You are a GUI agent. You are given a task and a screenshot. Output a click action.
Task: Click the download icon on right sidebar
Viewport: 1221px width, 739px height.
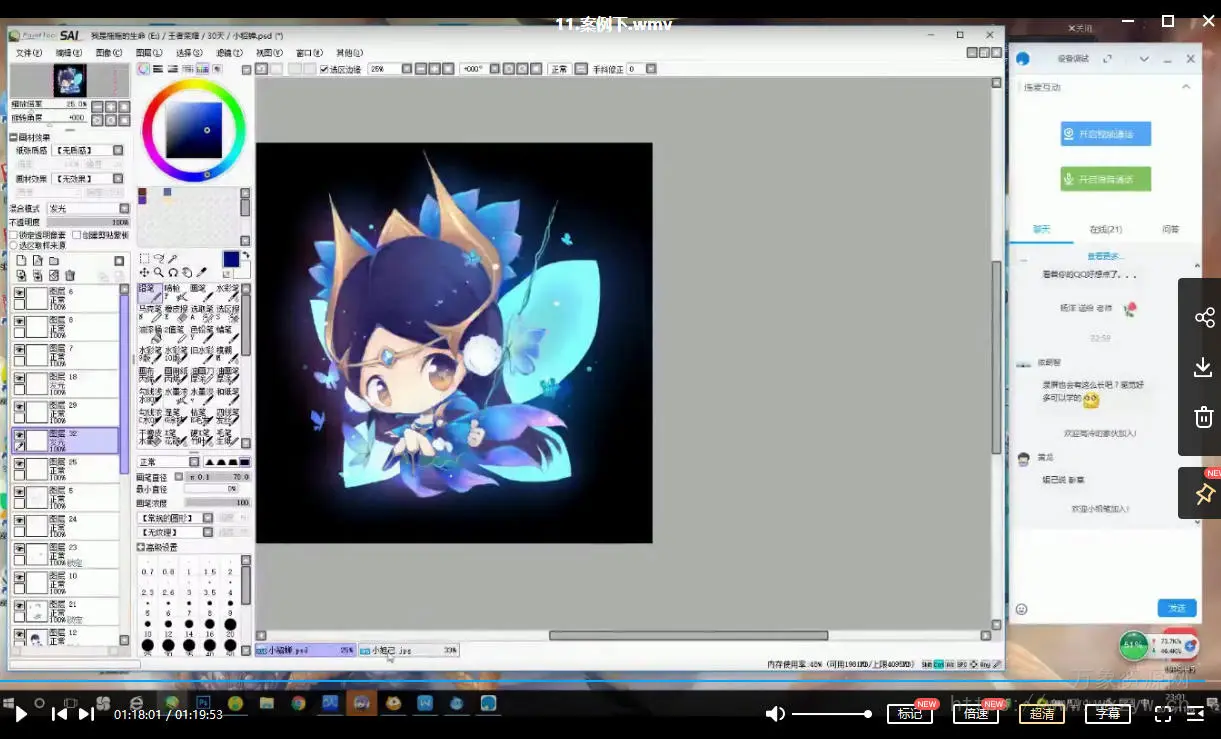(1204, 368)
